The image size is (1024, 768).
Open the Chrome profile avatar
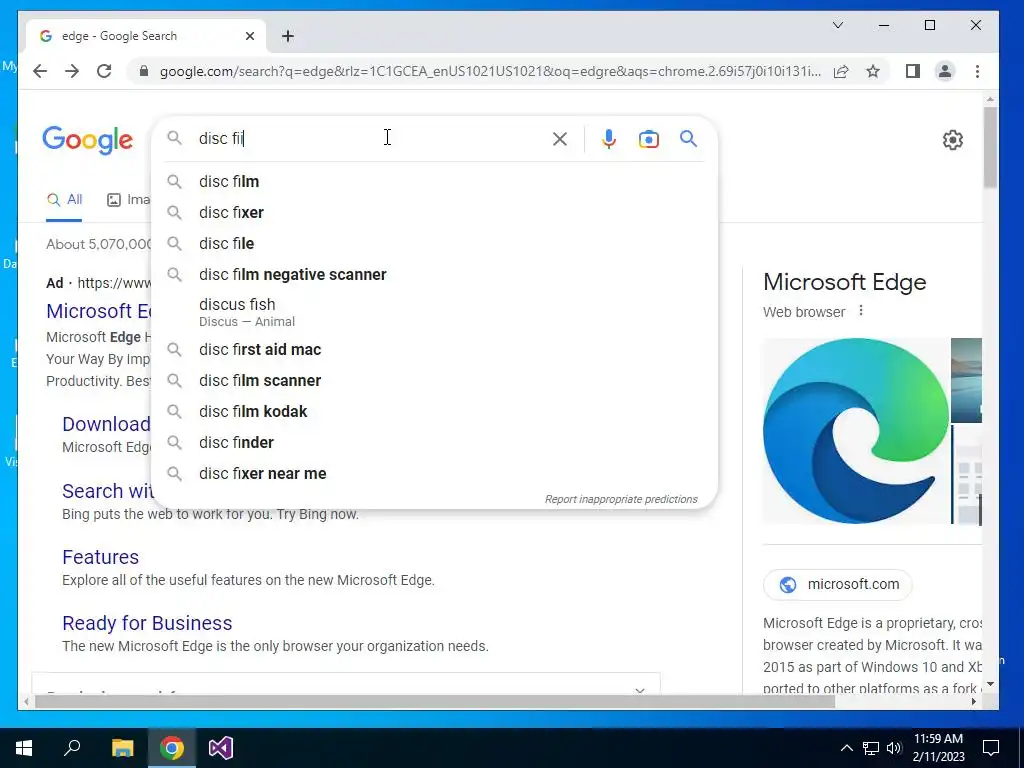(945, 71)
